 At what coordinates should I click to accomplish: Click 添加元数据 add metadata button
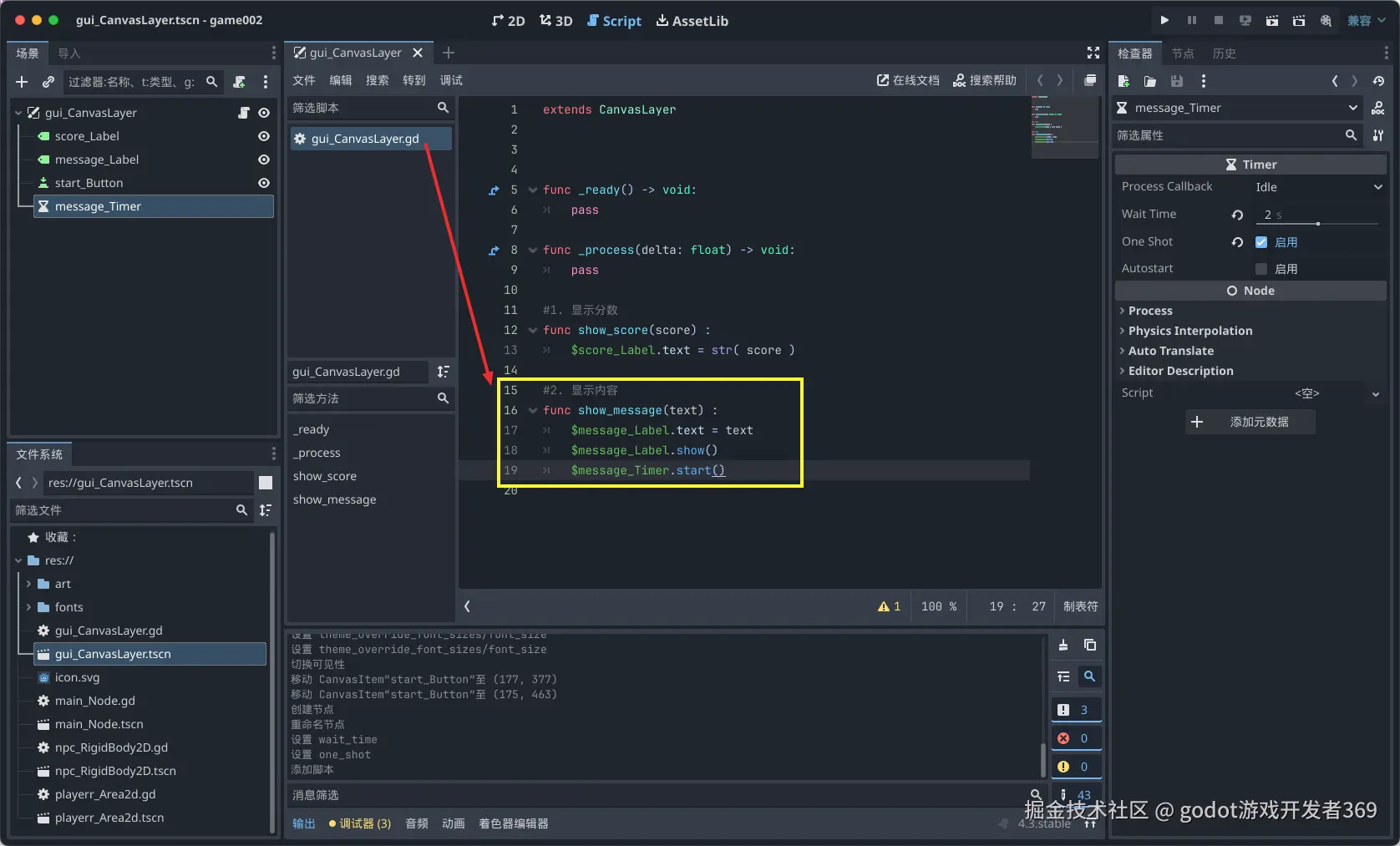pyautogui.click(x=1250, y=422)
